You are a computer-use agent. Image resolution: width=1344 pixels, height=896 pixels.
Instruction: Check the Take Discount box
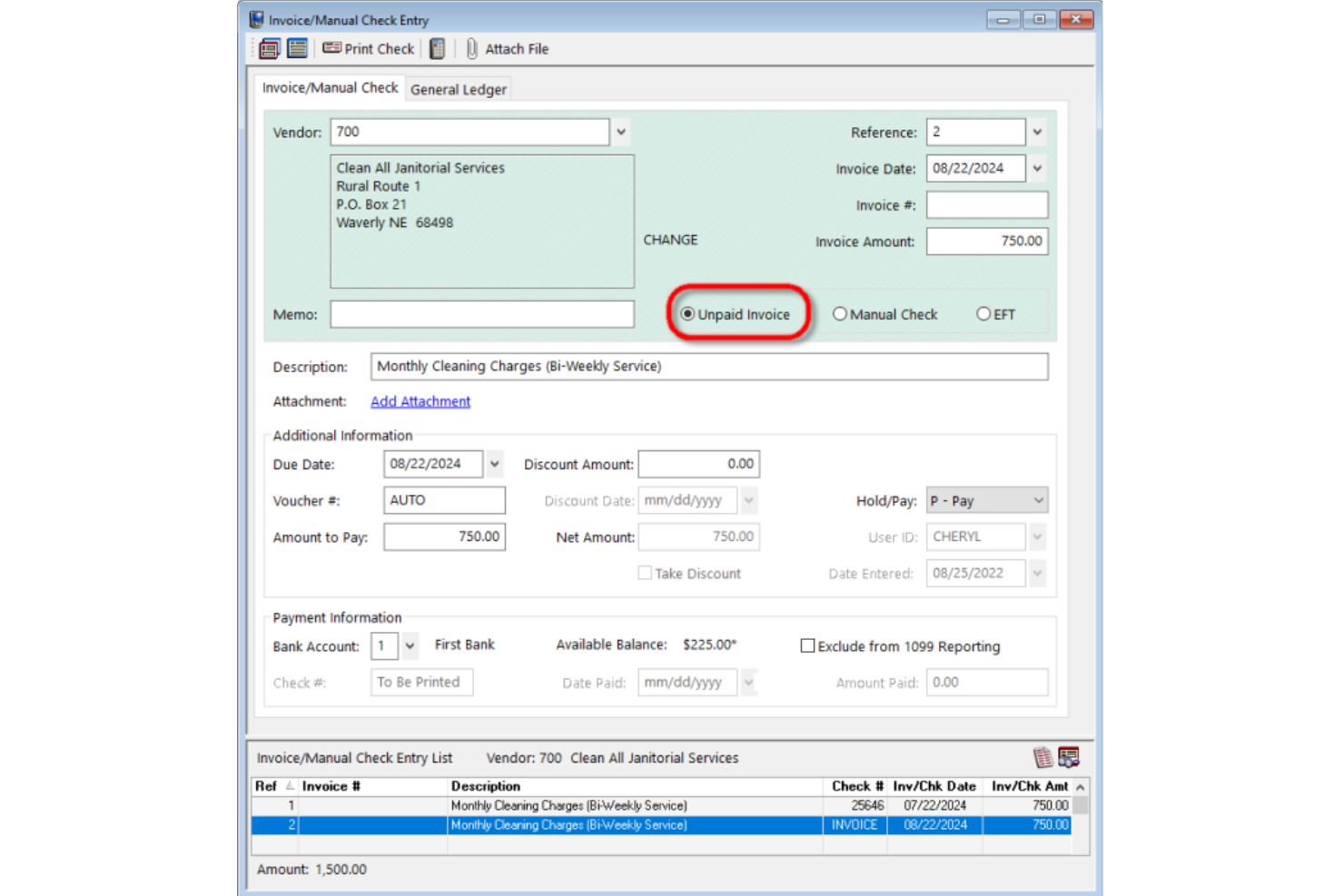tap(645, 573)
